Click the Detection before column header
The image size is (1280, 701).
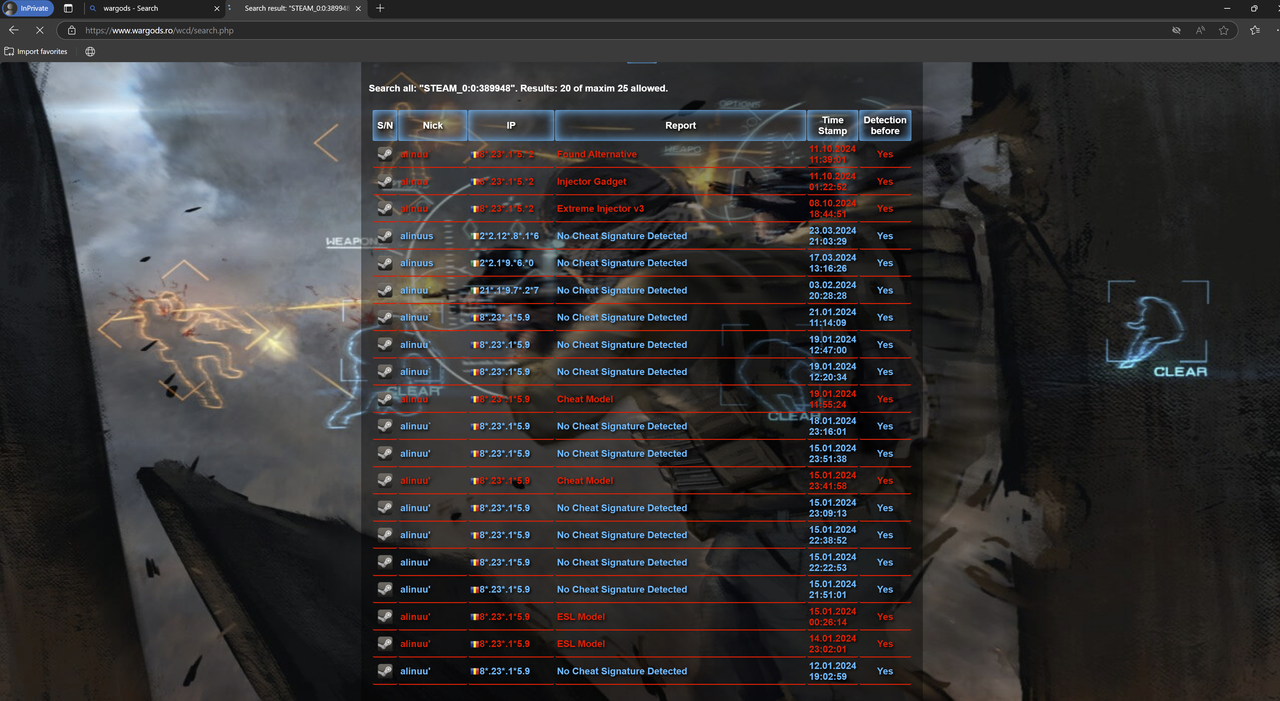(x=885, y=125)
